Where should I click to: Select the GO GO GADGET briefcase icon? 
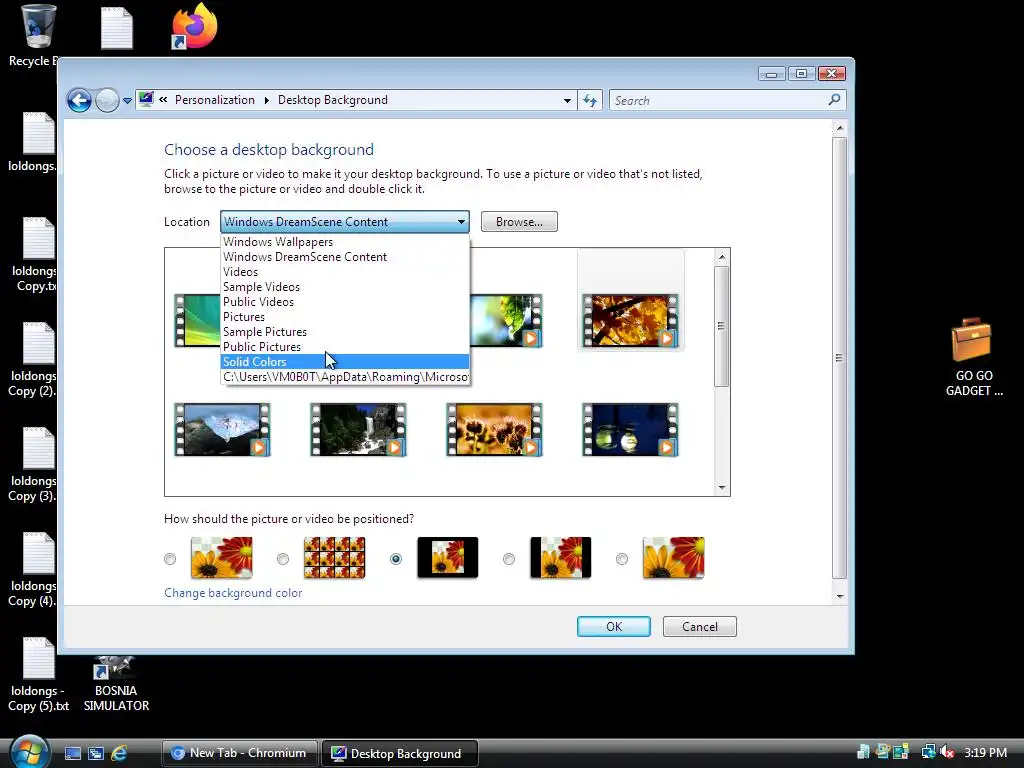tap(974, 357)
